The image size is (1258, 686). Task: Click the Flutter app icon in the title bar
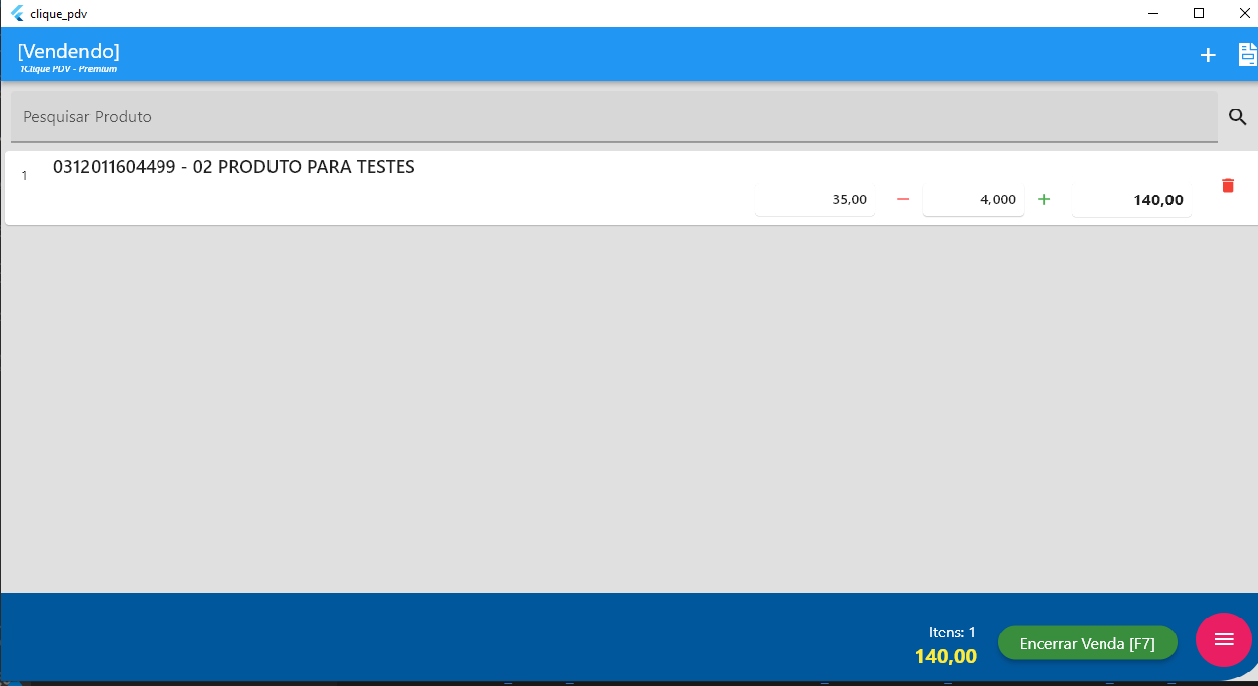pyautogui.click(x=17, y=13)
